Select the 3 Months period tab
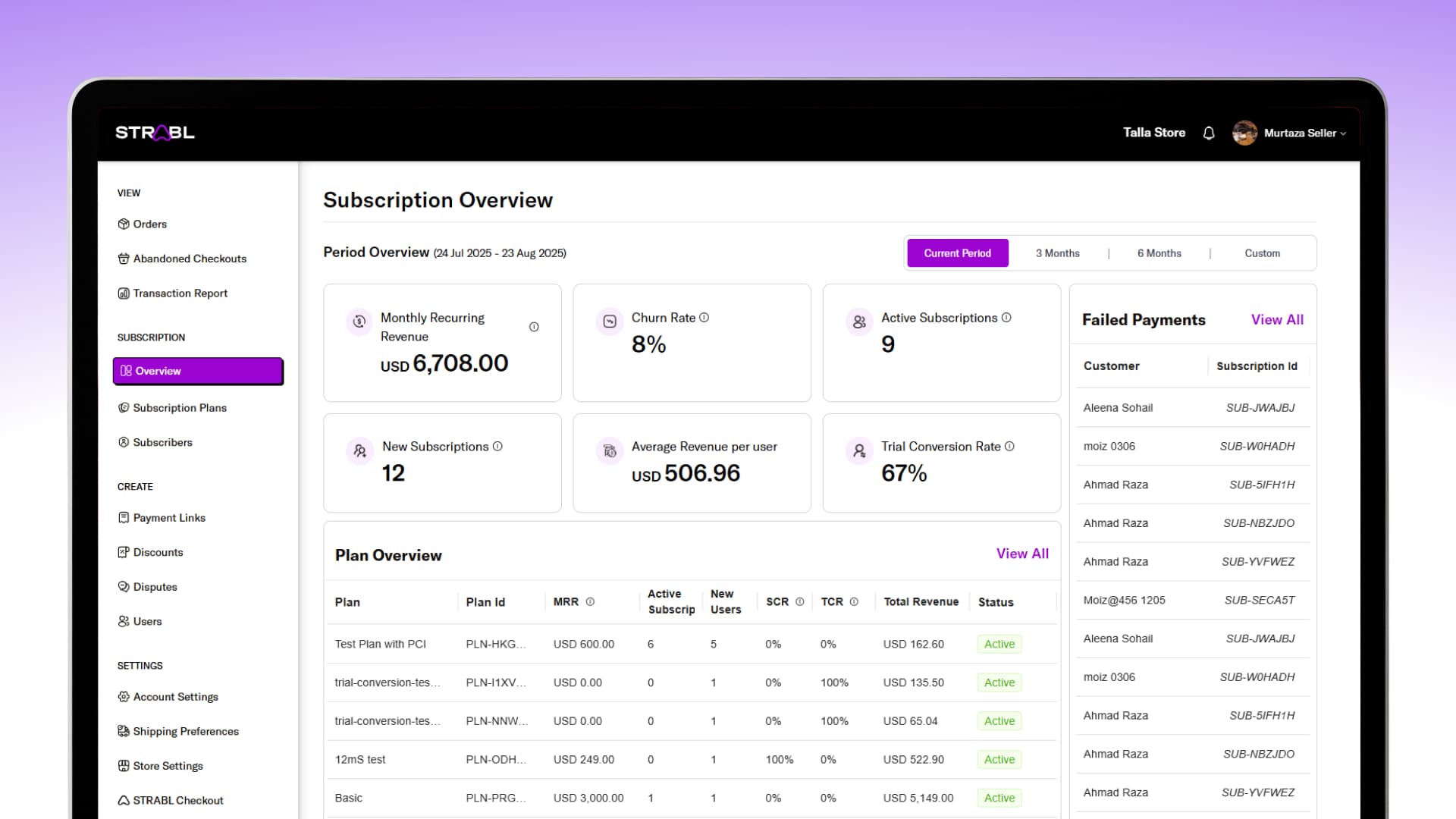The image size is (1456, 819). [x=1057, y=253]
